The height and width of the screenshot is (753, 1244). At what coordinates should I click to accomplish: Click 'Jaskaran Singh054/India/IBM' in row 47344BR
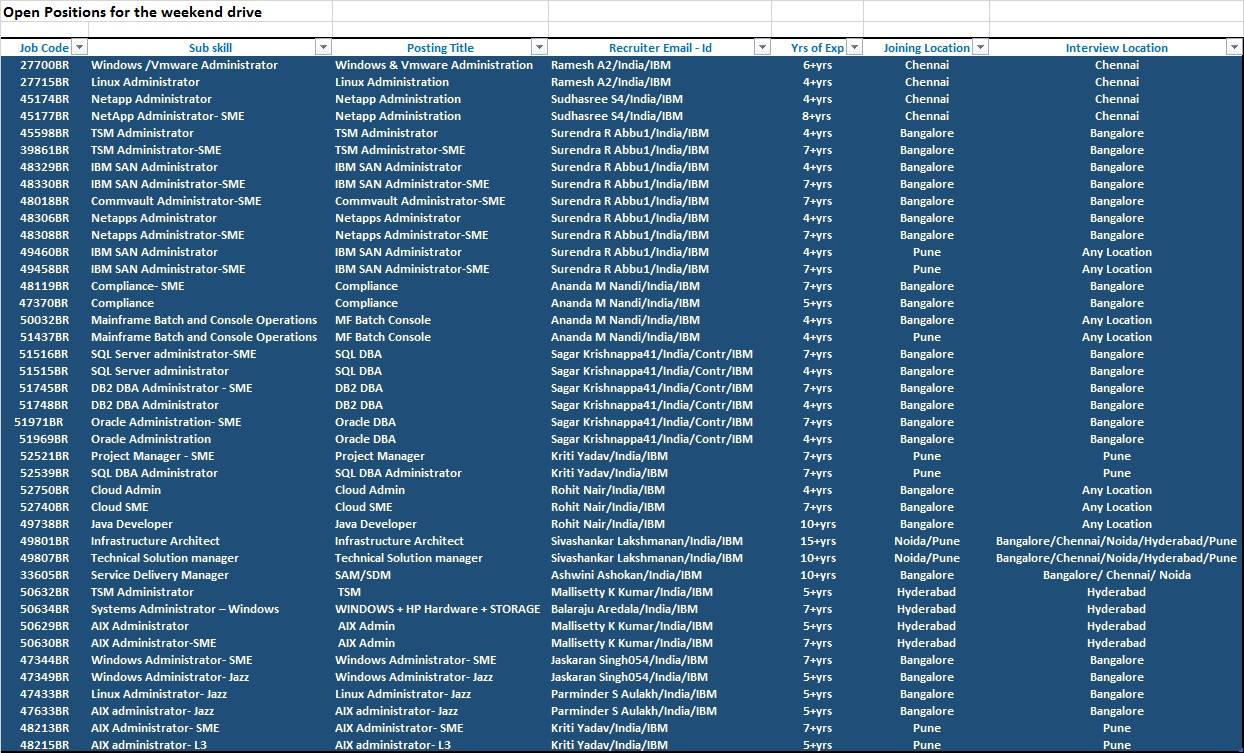pyautogui.click(x=629, y=660)
